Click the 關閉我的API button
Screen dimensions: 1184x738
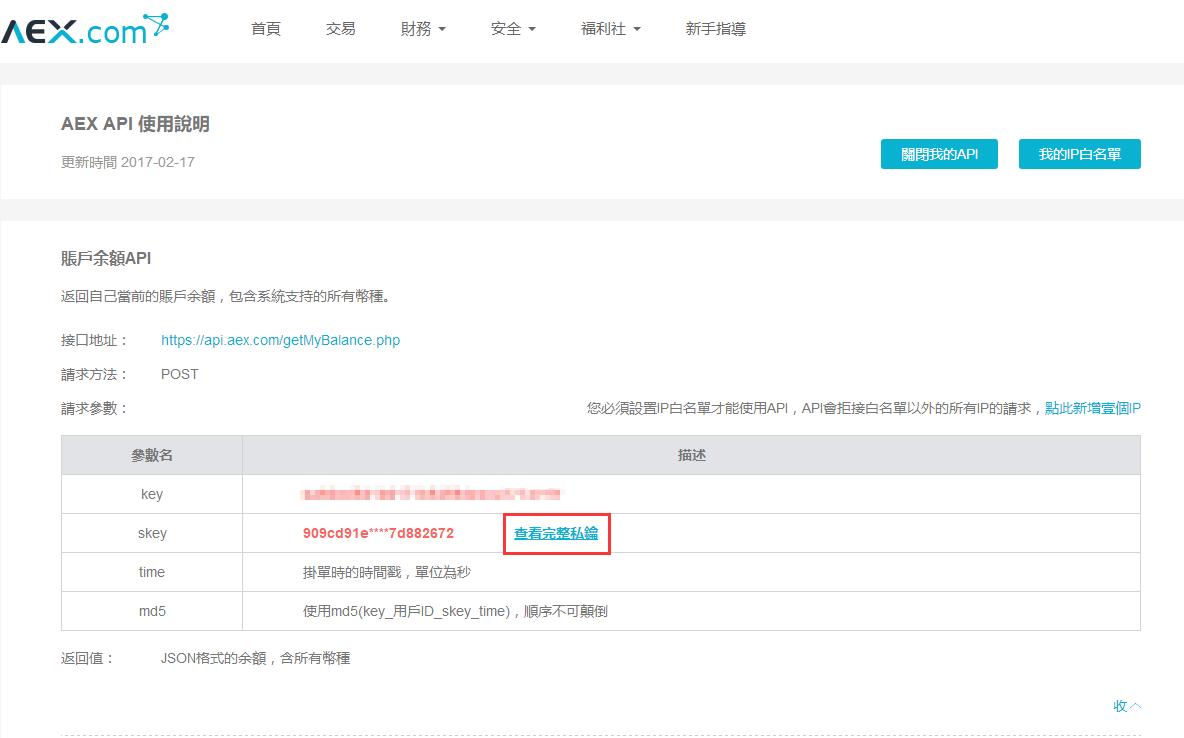click(x=939, y=154)
